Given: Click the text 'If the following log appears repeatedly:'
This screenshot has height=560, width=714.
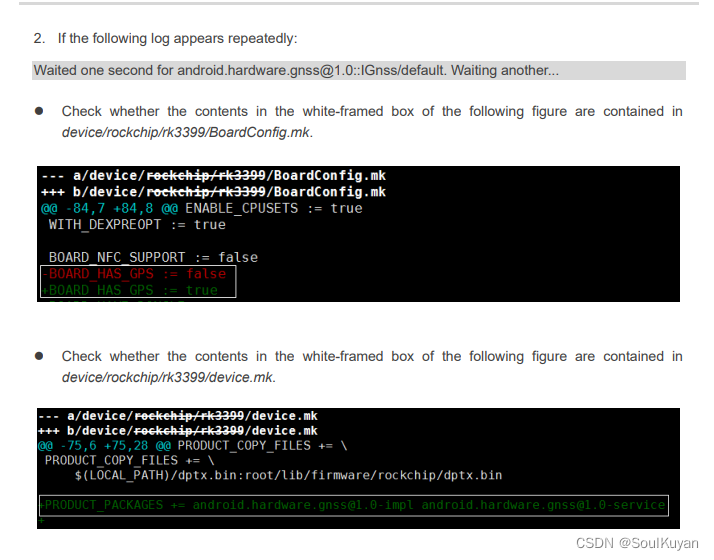Looking at the screenshot, I should point(177,38).
